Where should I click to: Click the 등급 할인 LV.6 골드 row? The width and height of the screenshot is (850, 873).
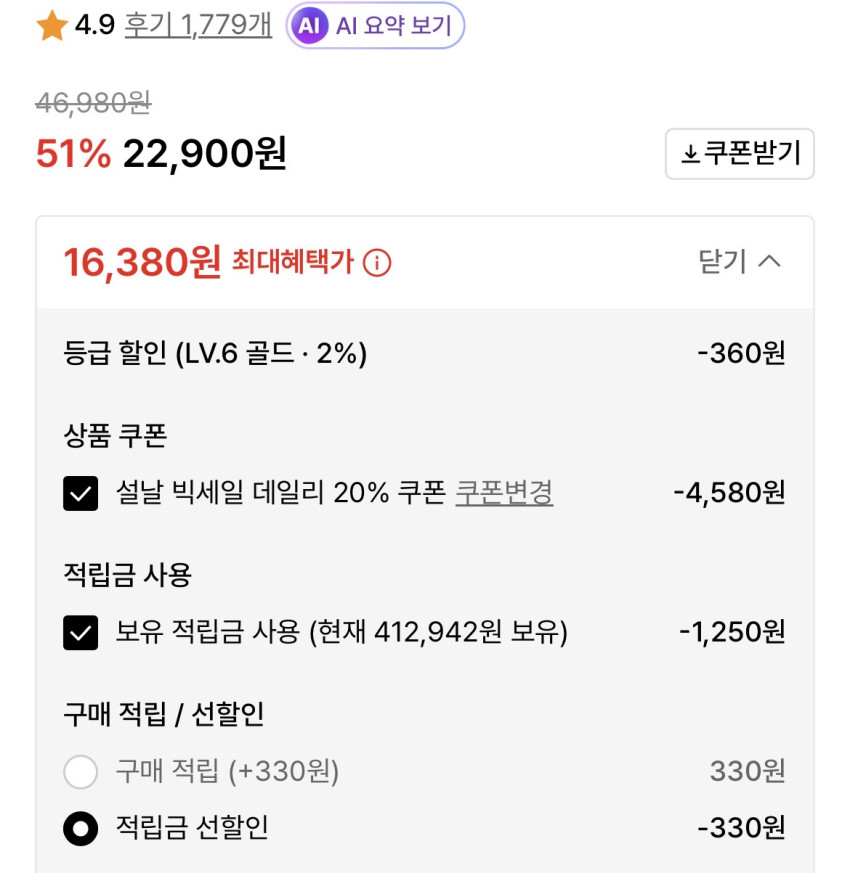[x=215, y=353]
